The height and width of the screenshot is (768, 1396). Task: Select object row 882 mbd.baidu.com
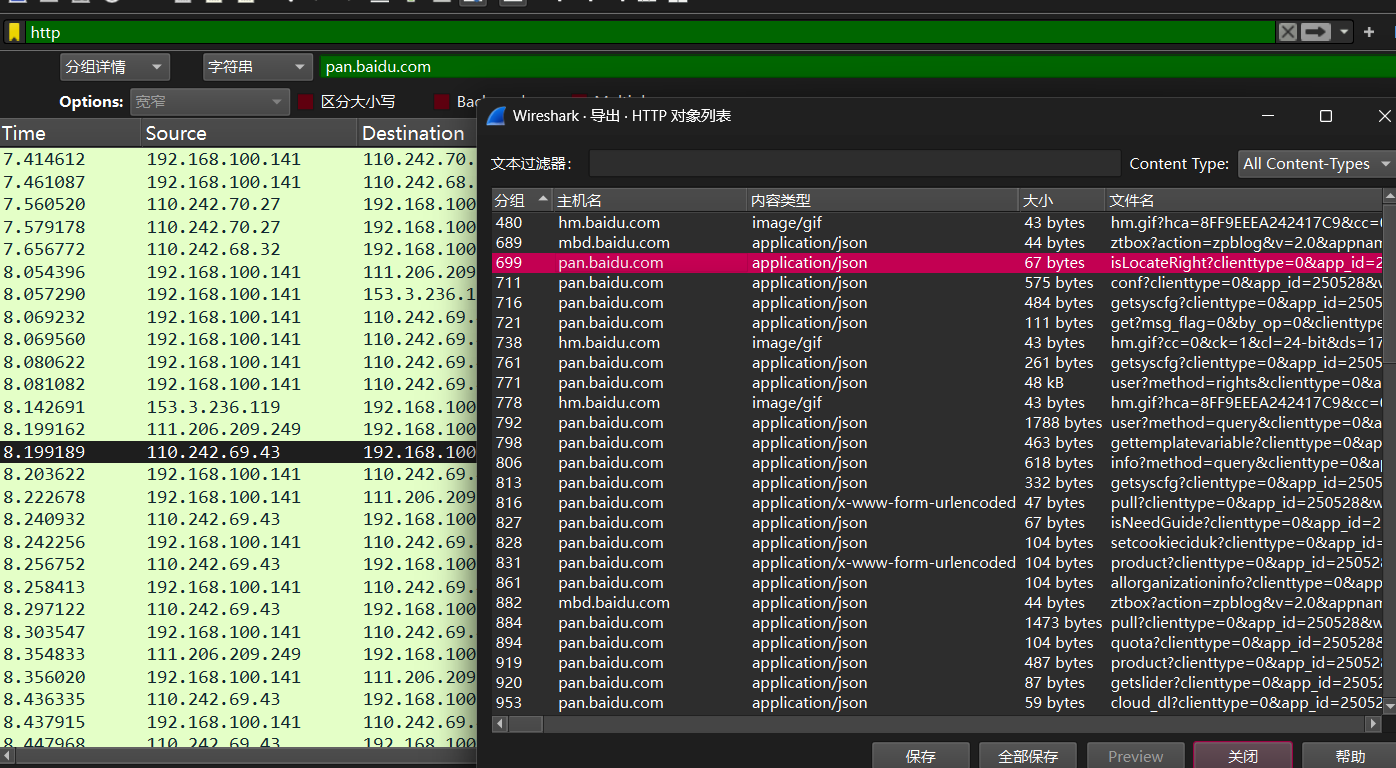pos(936,602)
